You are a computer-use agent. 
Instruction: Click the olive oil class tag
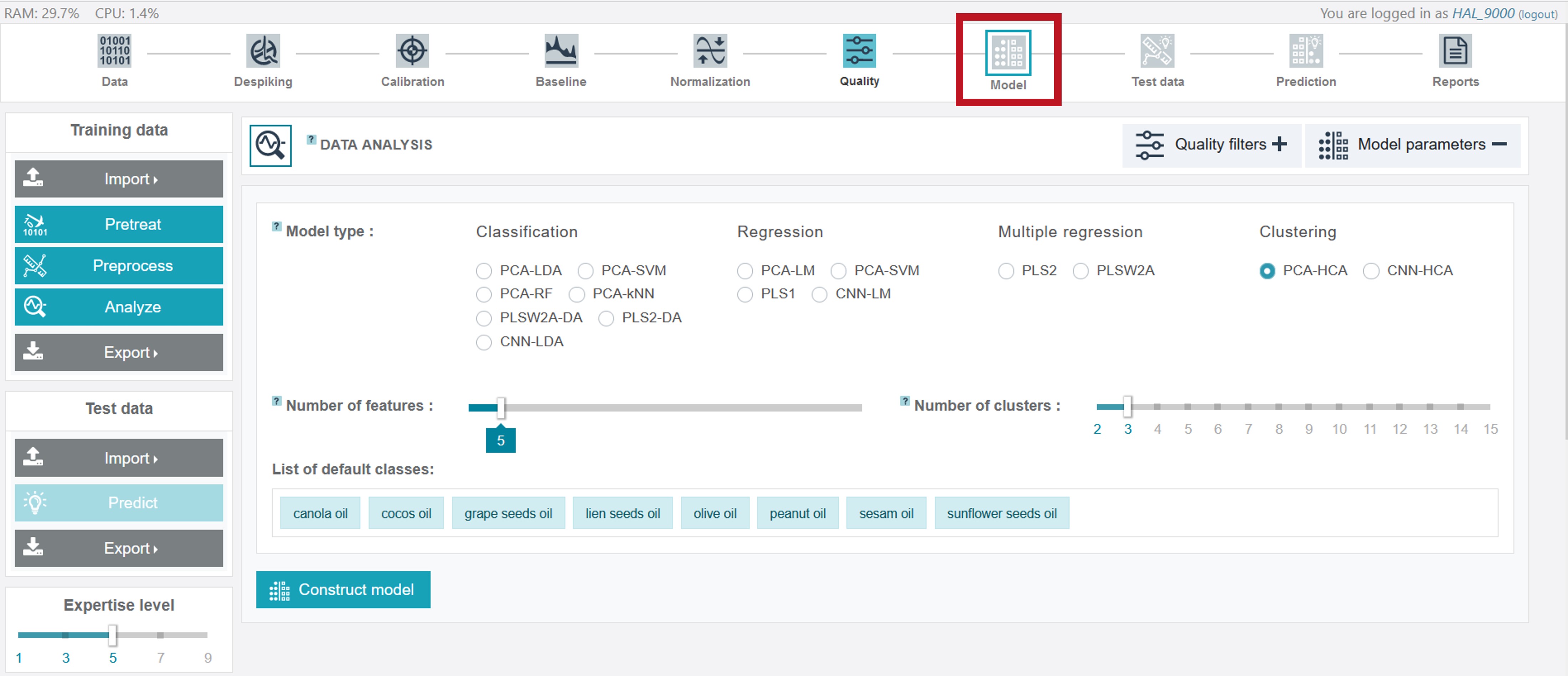pyautogui.click(x=715, y=513)
